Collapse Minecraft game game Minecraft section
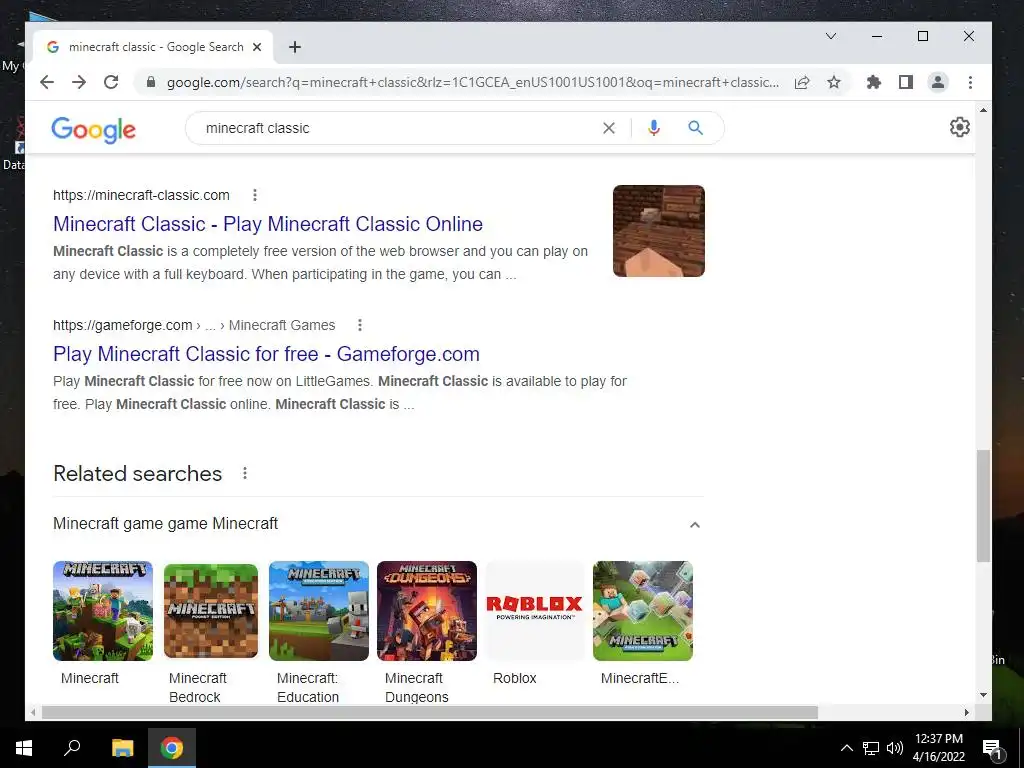This screenshot has width=1024, height=768. pyautogui.click(x=695, y=524)
